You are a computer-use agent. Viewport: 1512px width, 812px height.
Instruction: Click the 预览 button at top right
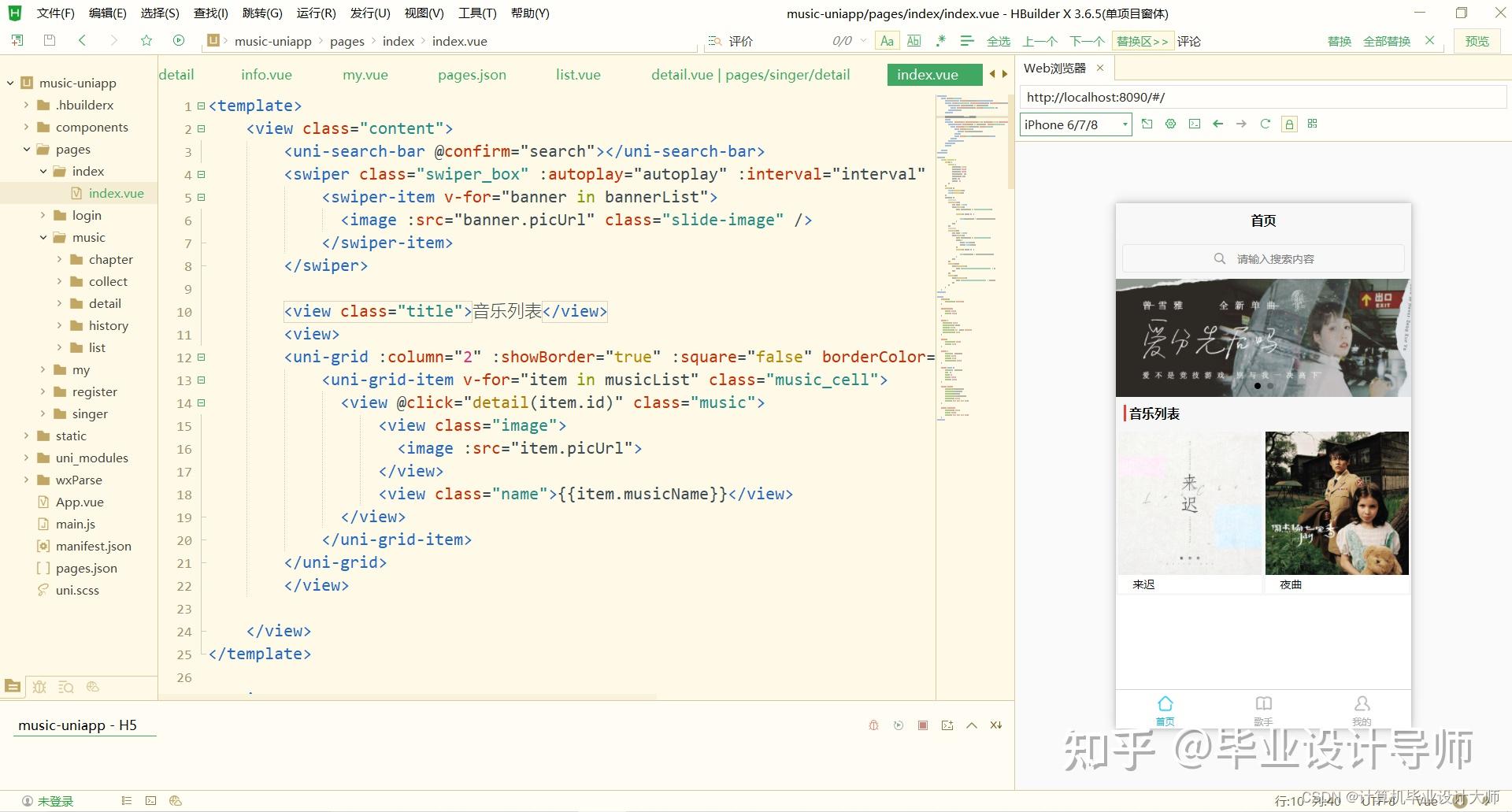coord(1477,40)
